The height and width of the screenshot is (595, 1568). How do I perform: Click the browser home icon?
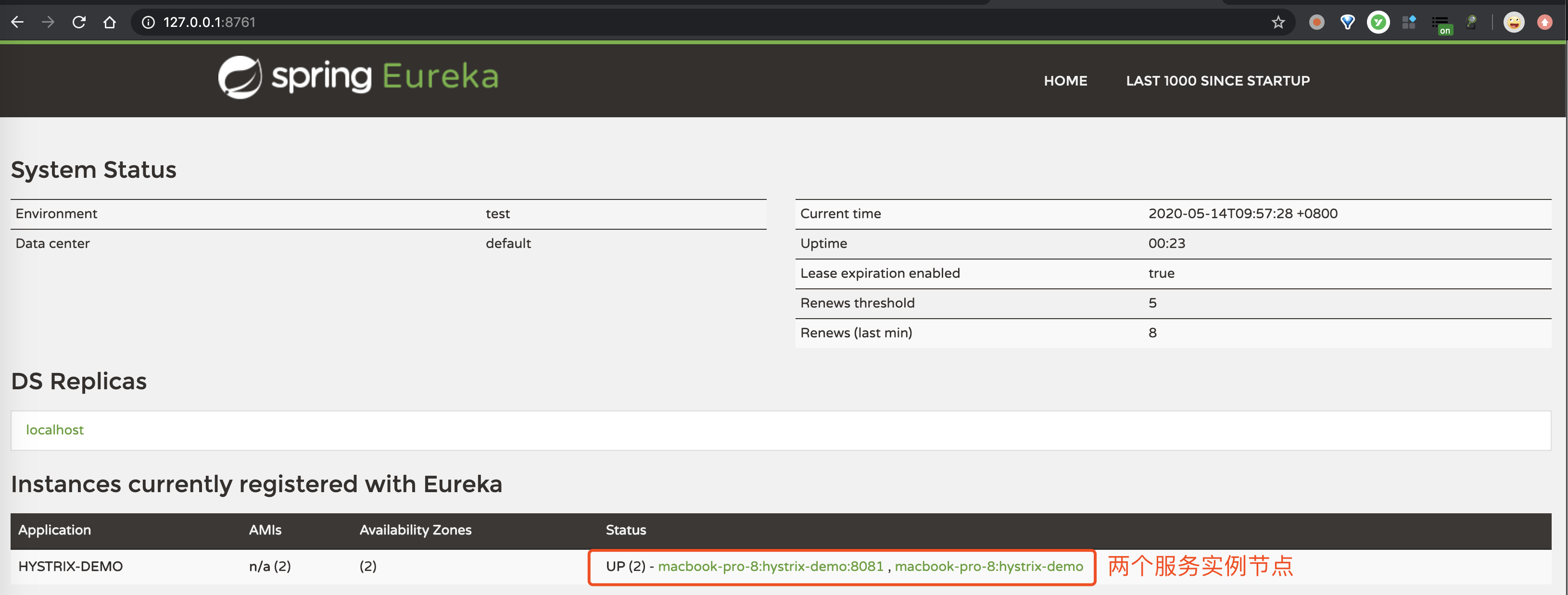pos(110,23)
